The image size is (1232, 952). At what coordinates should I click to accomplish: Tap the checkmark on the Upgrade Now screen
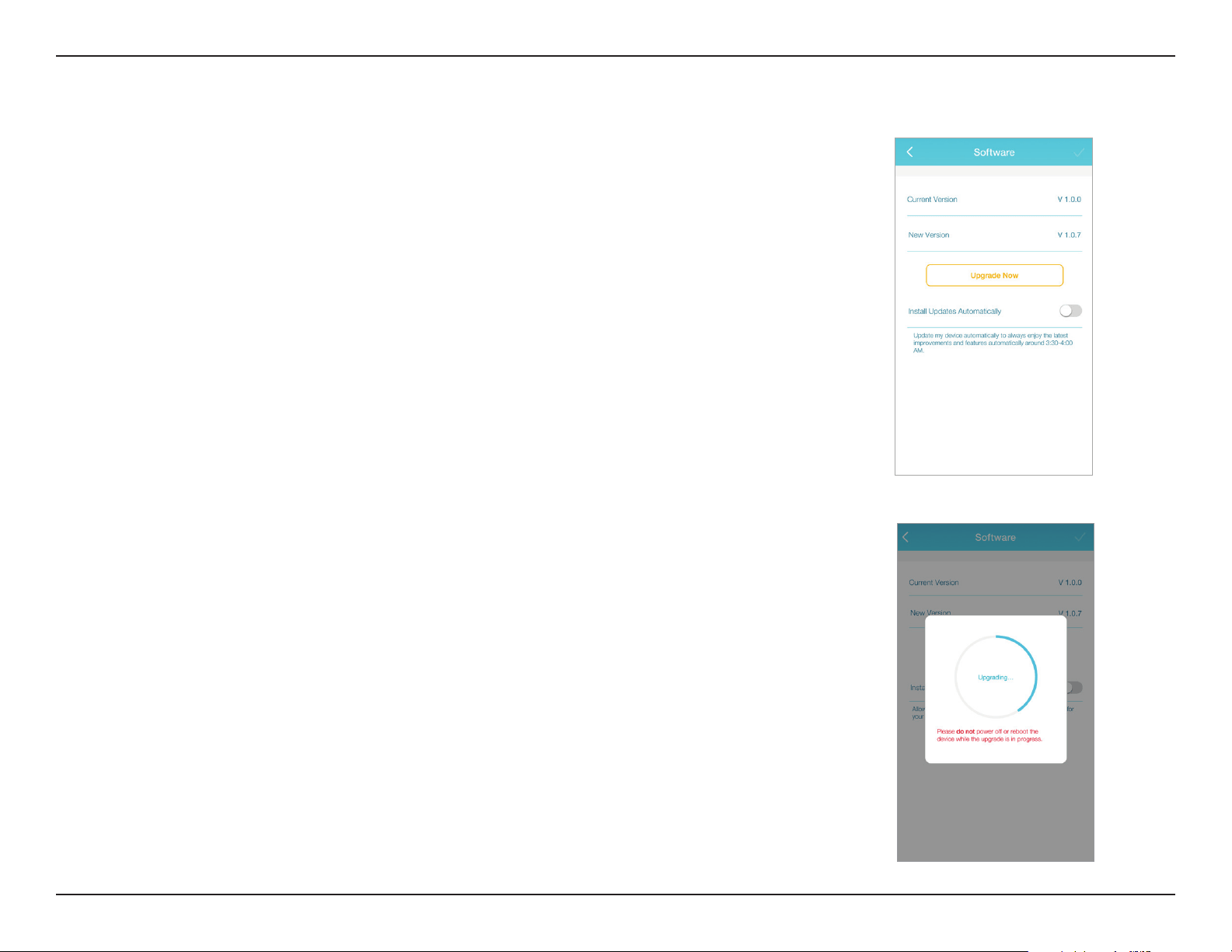[1079, 152]
